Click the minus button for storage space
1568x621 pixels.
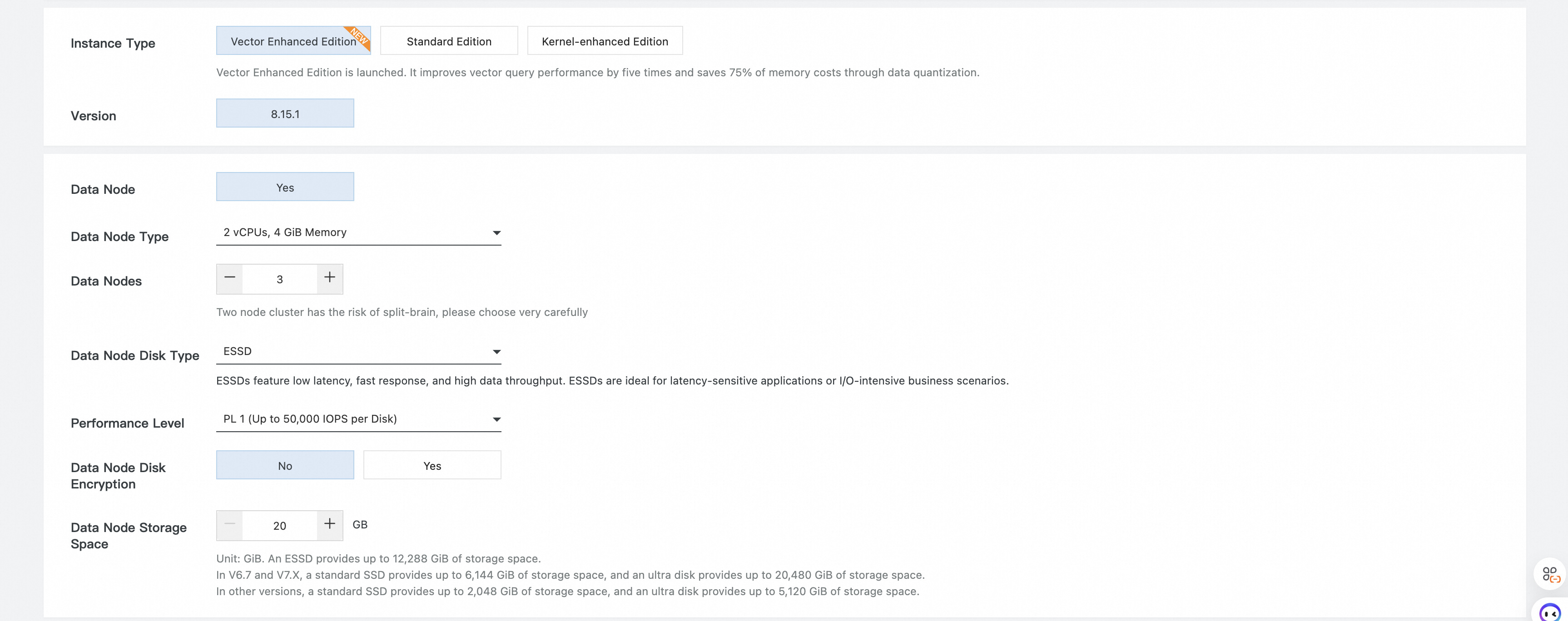(229, 525)
